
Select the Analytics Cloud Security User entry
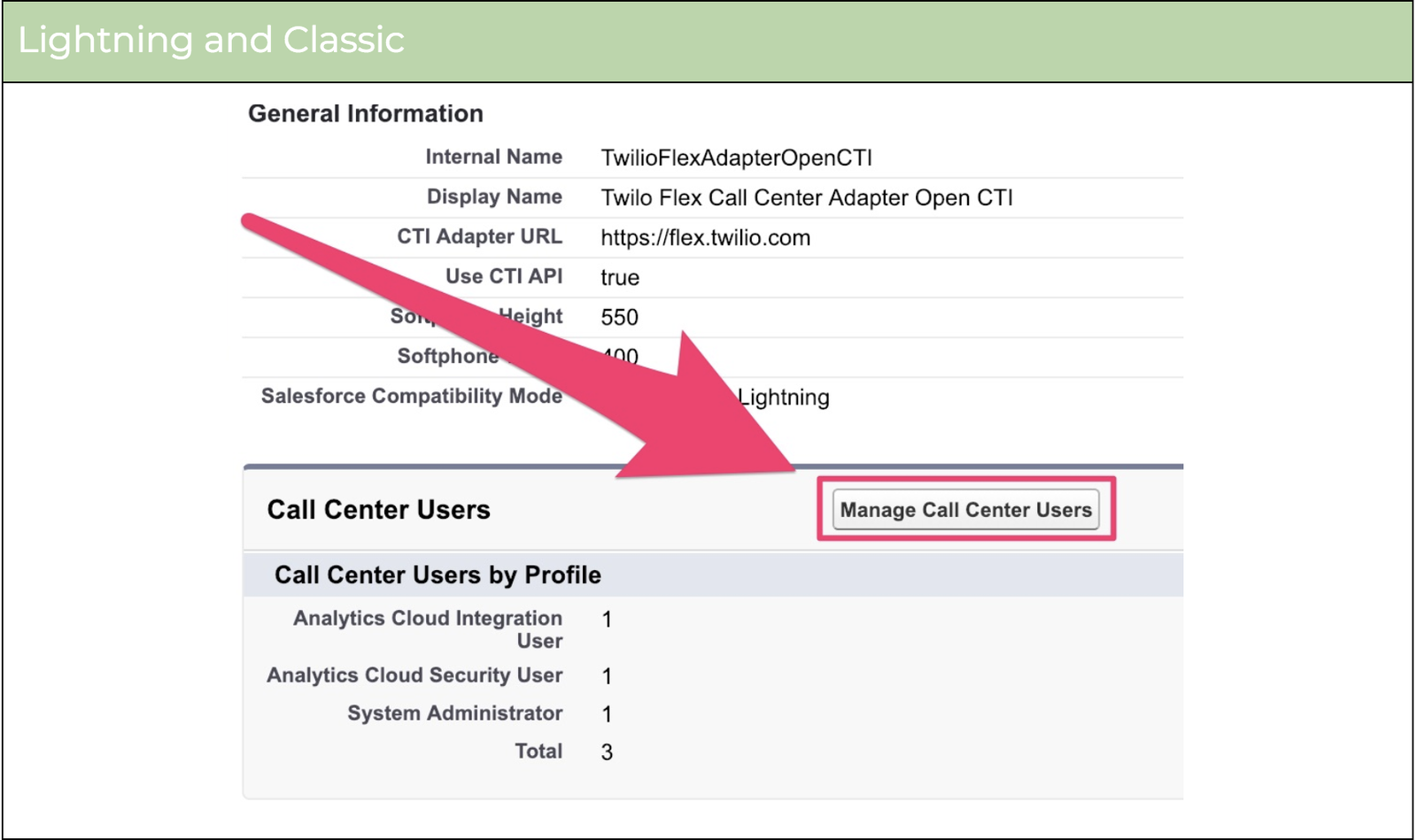(414, 675)
